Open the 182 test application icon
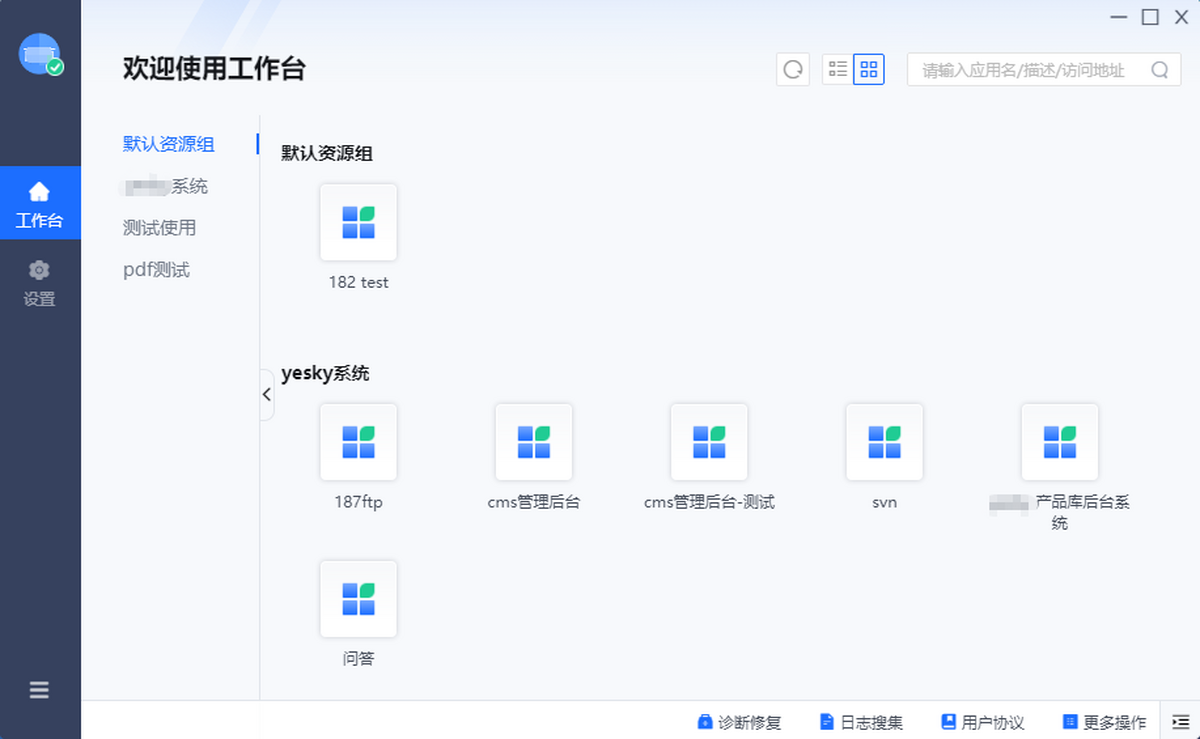1200x739 pixels. 358,222
